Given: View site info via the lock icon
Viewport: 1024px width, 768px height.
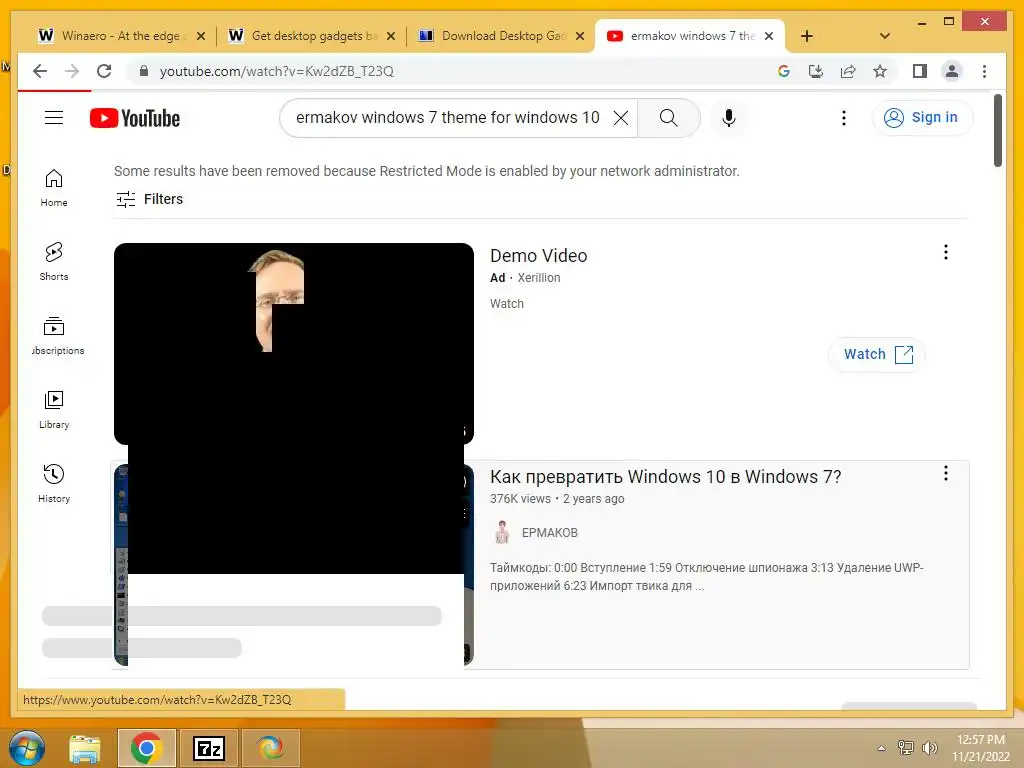Looking at the screenshot, I should coord(144,71).
